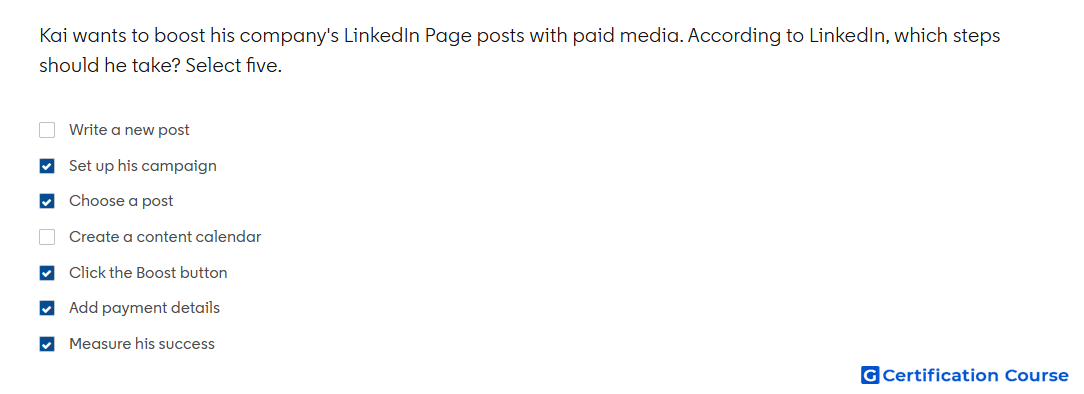Image resolution: width=1084 pixels, height=394 pixels.
Task: Open the "Certification Course" text link
Action: point(975,375)
